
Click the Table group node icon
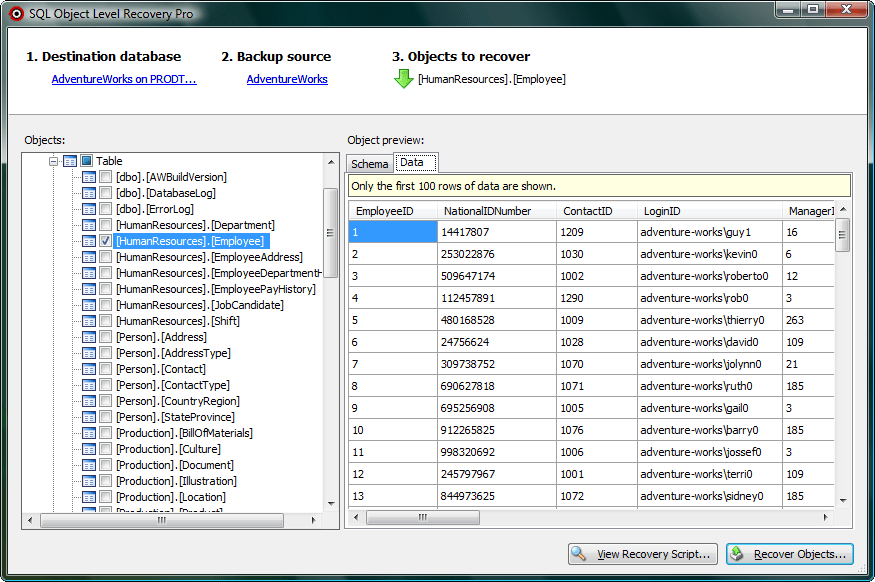(x=70, y=161)
